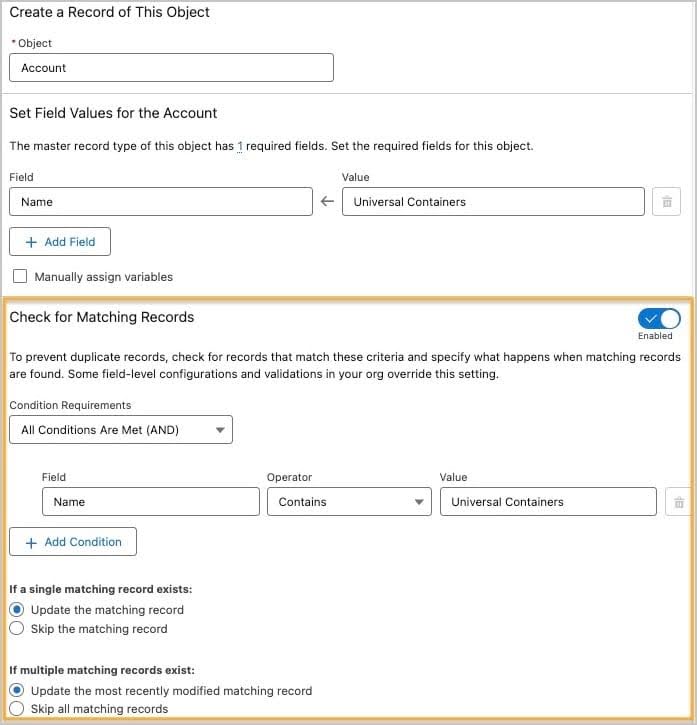Click the Add Condition button
The width and height of the screenshot is (697, 725).
(x=73, y=542)
